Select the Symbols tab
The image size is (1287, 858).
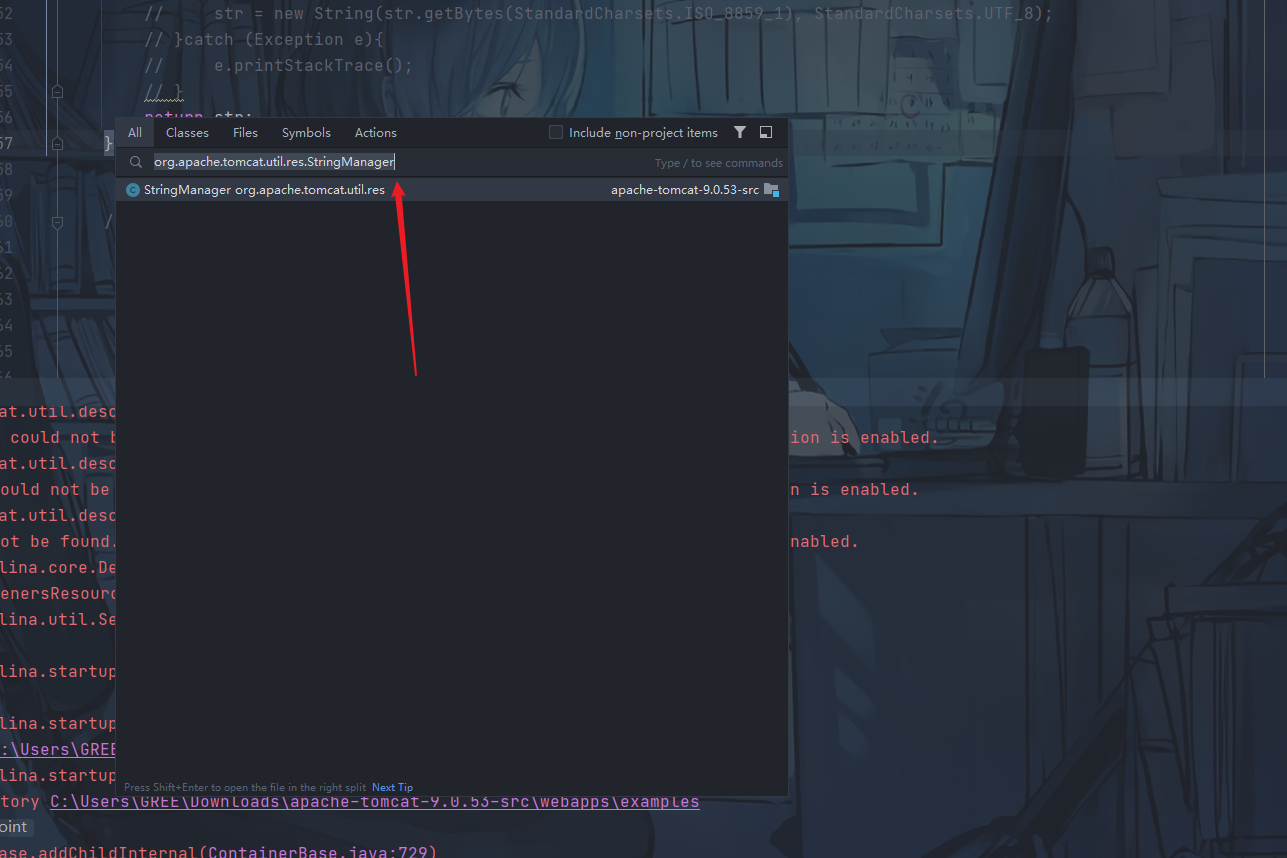[x=306, y=132]
